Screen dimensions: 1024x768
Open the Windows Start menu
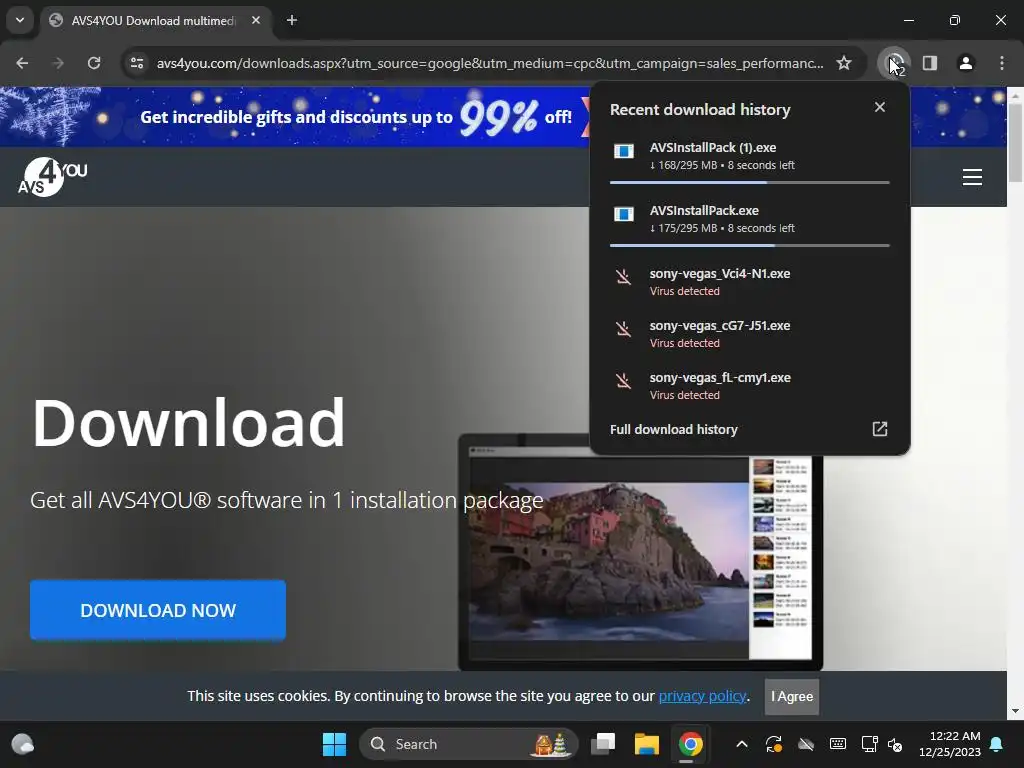point(334,744)
